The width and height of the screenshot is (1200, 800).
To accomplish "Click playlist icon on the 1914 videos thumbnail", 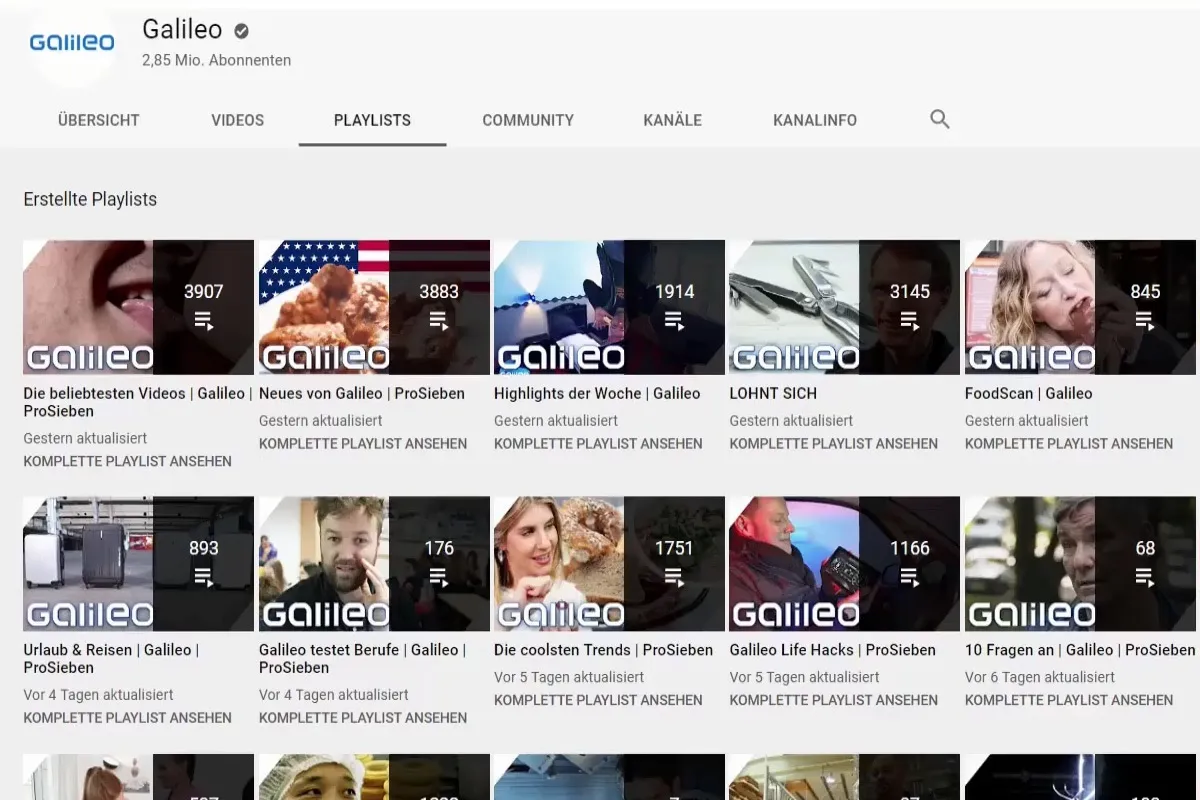I will (674, 321).
